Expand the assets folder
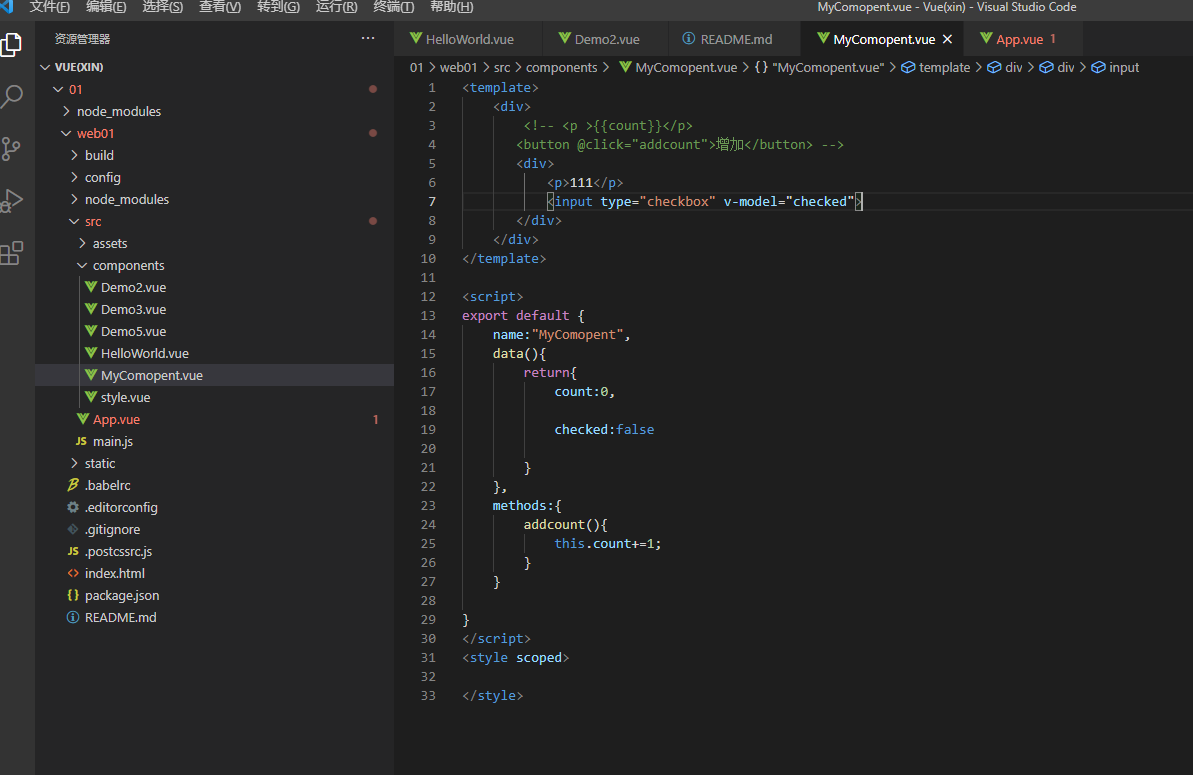The height and width of the screenshot is (775, 1193). pos(83,243)
